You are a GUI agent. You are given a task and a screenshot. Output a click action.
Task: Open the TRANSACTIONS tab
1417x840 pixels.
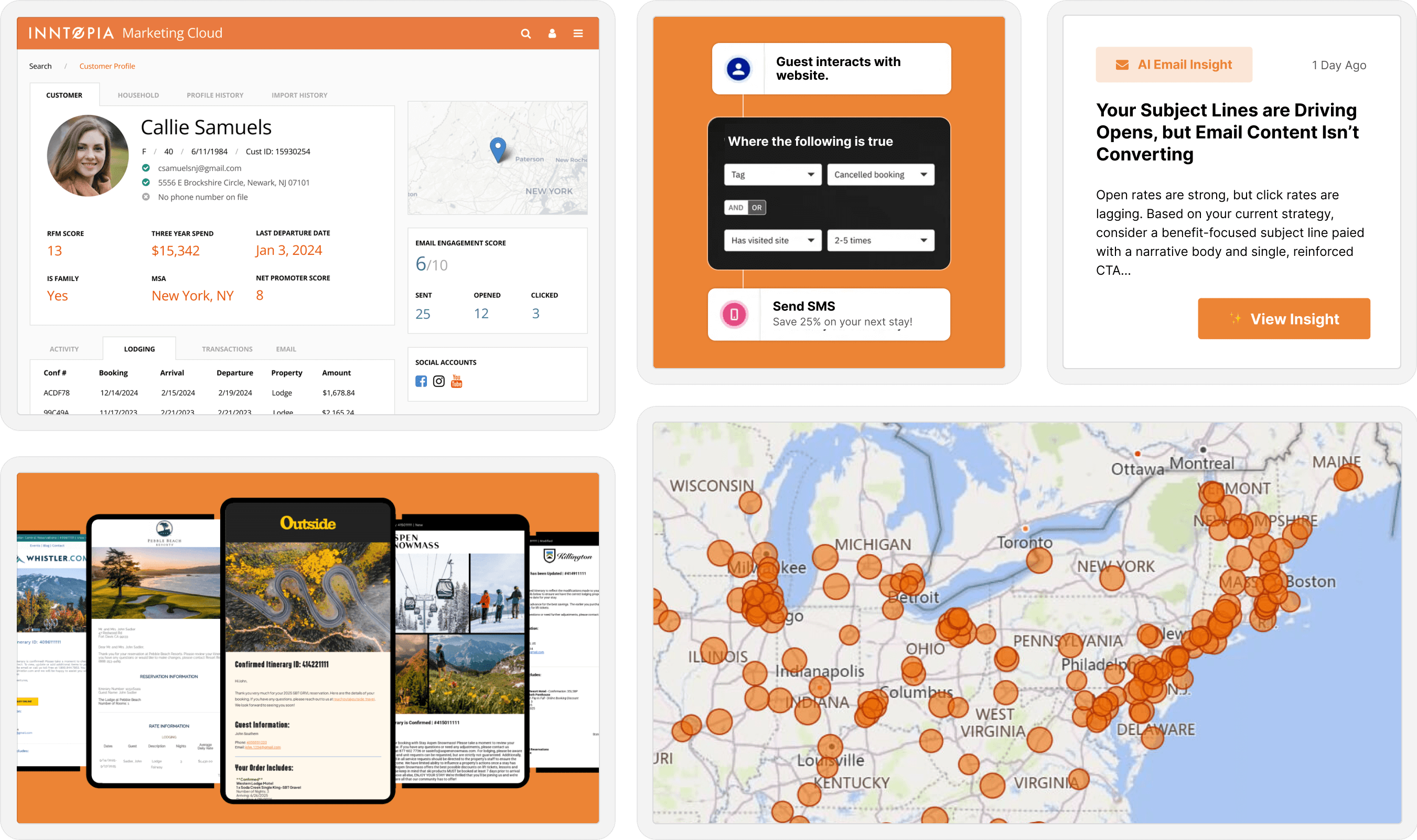[x=227, y=349]
